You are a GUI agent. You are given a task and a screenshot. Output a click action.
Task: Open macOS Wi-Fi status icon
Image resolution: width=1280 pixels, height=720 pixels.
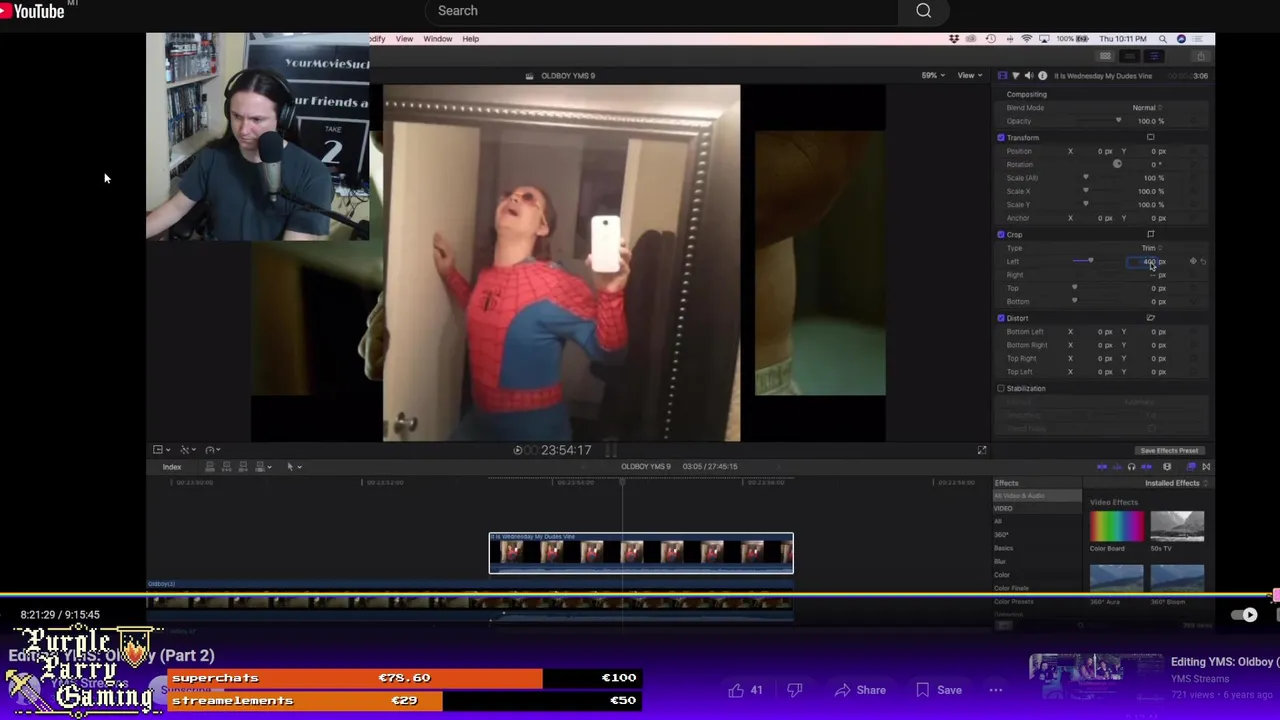(x=1026, y=39)
